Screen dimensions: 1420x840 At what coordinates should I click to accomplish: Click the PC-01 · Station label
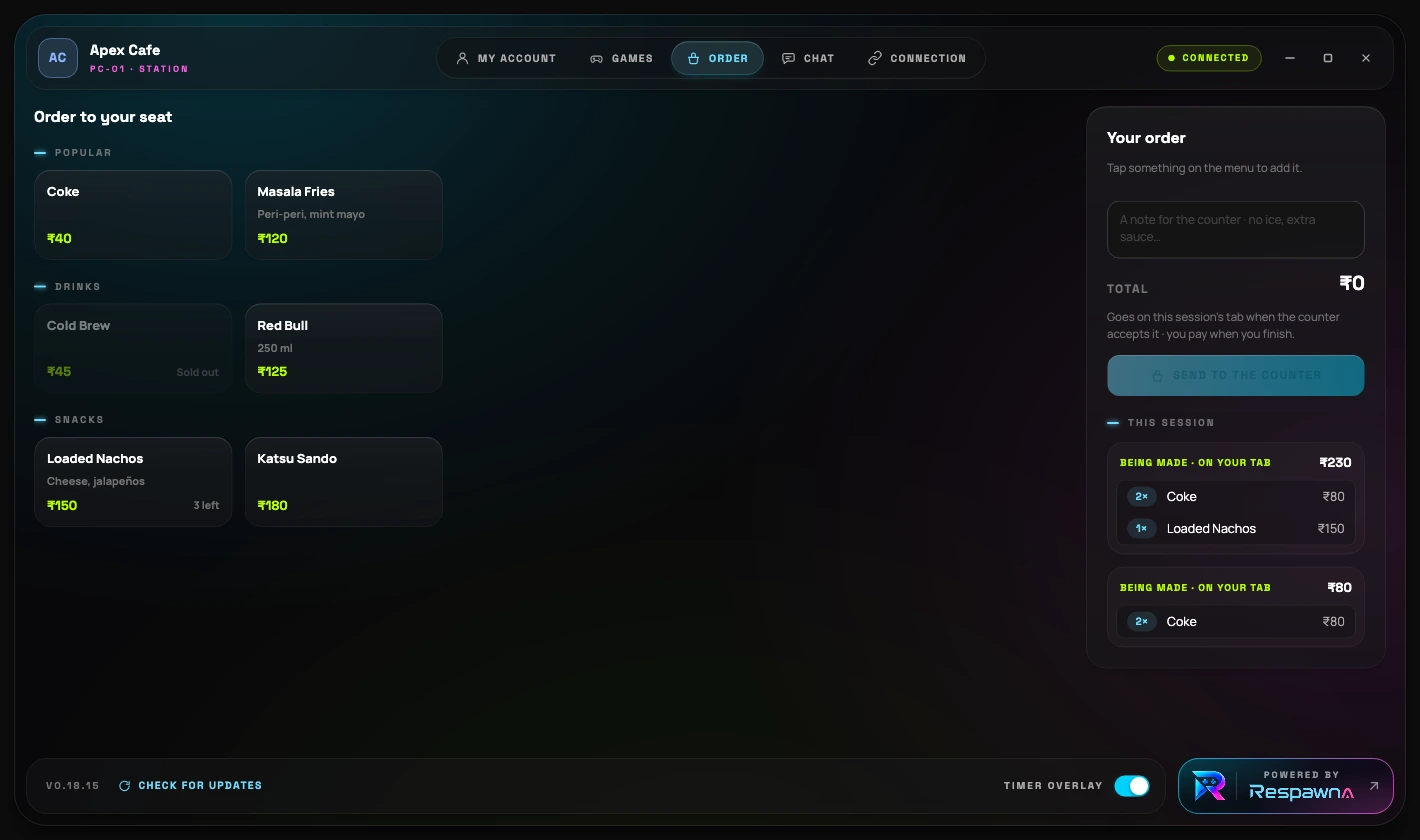tap(139, 69)
